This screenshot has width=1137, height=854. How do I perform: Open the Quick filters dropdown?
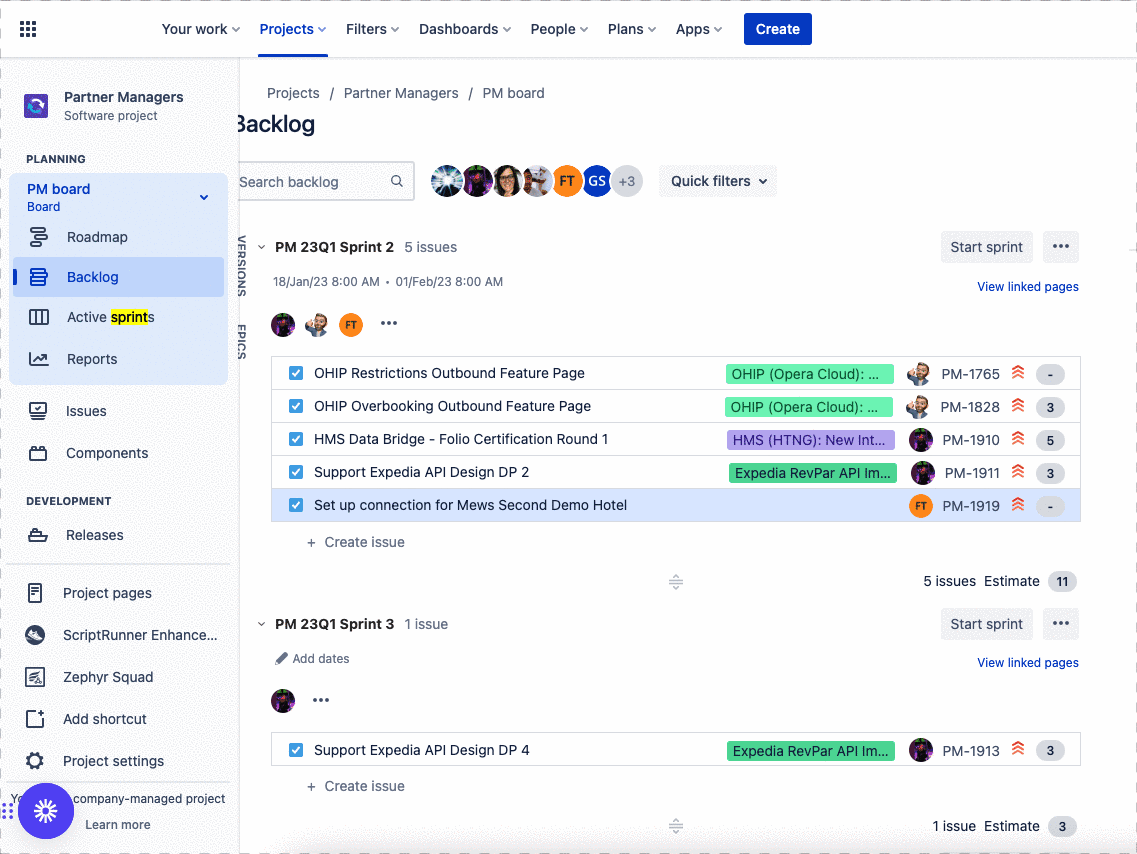pyautogui.click(x=718, y=181)
